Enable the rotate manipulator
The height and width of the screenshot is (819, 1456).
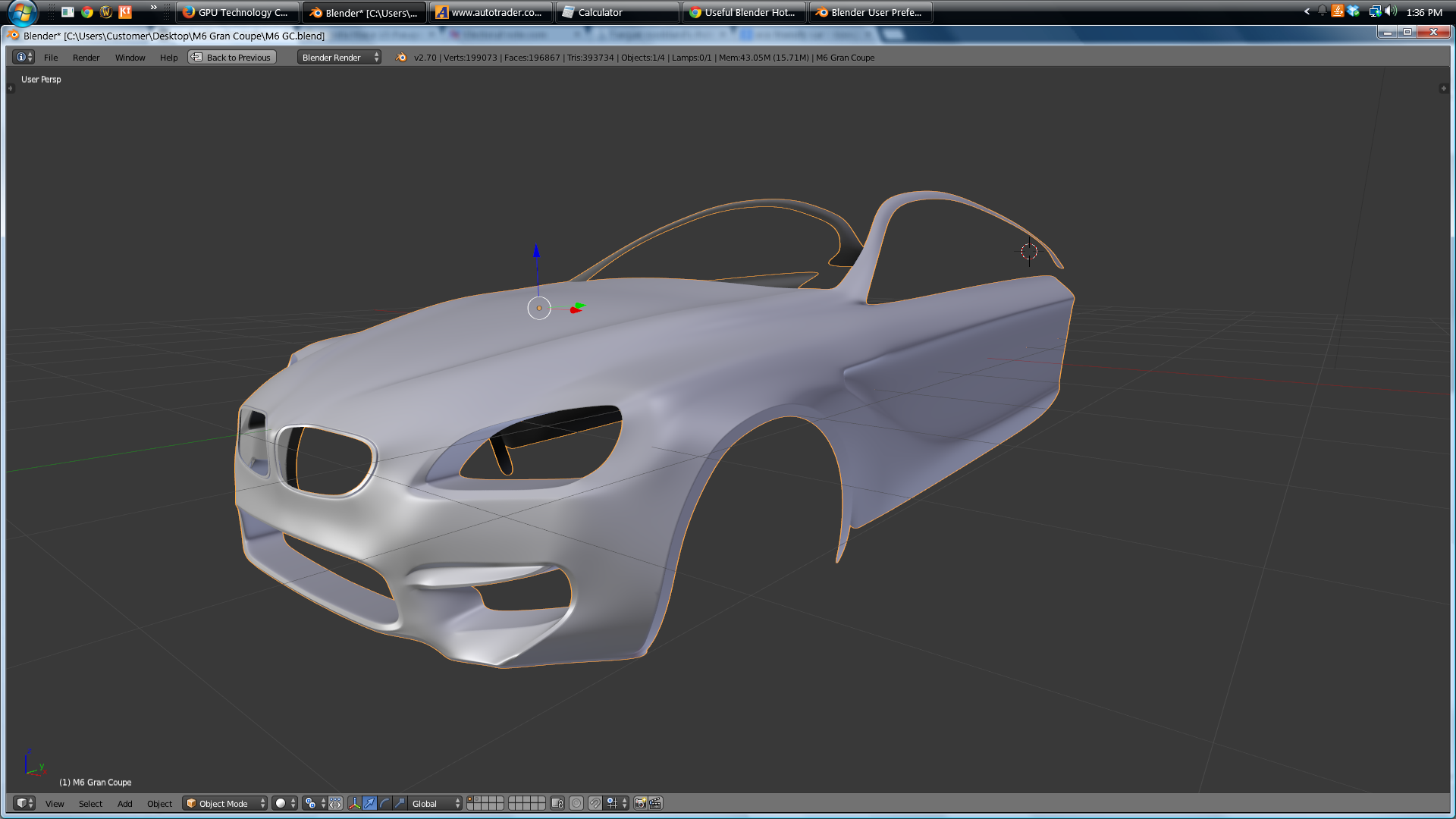pyautogui.click(x=384, y=804)
